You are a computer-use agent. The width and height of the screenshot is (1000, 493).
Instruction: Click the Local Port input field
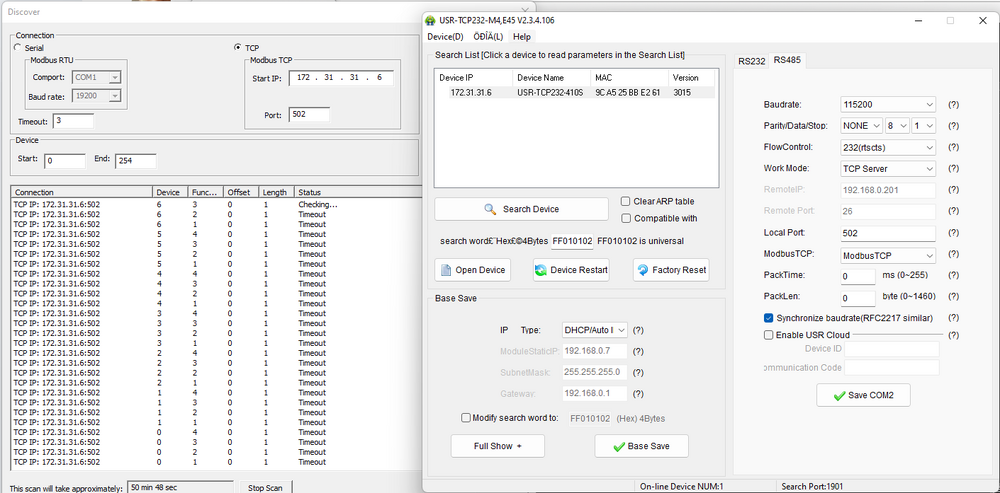pyautogui.click(x=887, y=233)
